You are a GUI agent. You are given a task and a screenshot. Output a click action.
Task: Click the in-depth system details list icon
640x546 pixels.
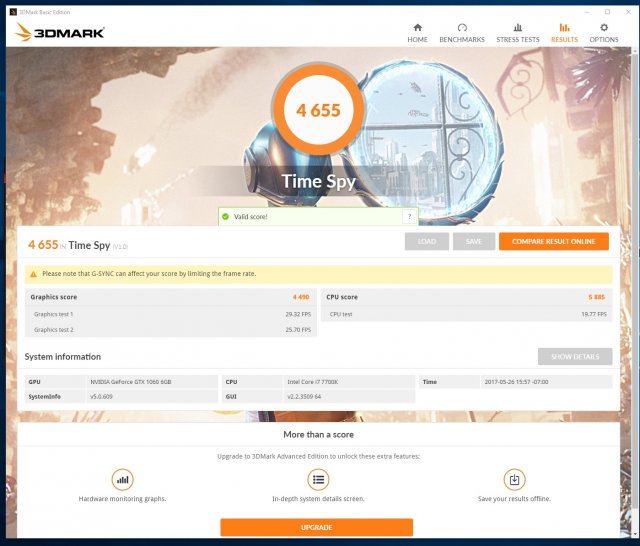coord(318,479)
